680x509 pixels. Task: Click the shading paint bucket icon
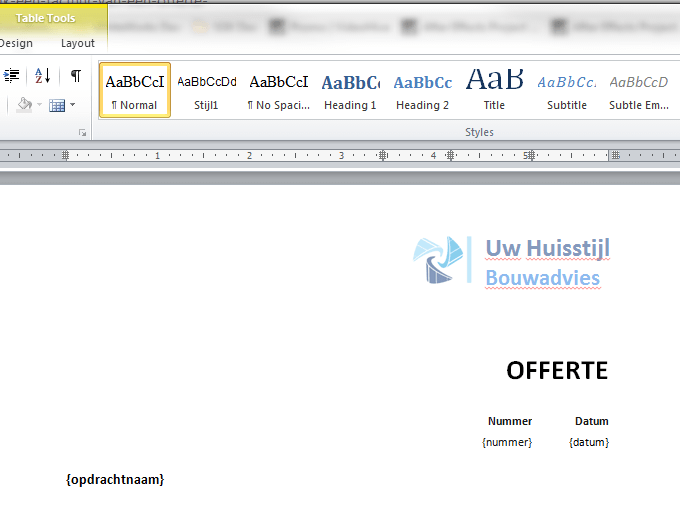click(x=24, y=104)
